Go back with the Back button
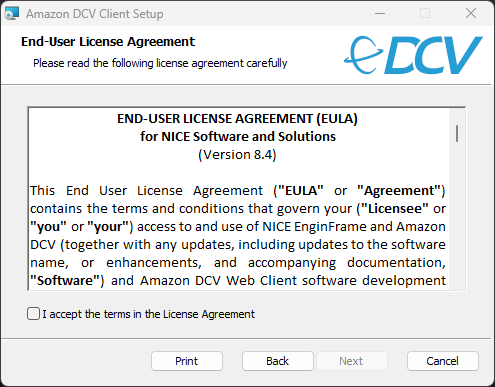Image resolution: width=495 pixels, height=387 pixels. pos(278,361)
